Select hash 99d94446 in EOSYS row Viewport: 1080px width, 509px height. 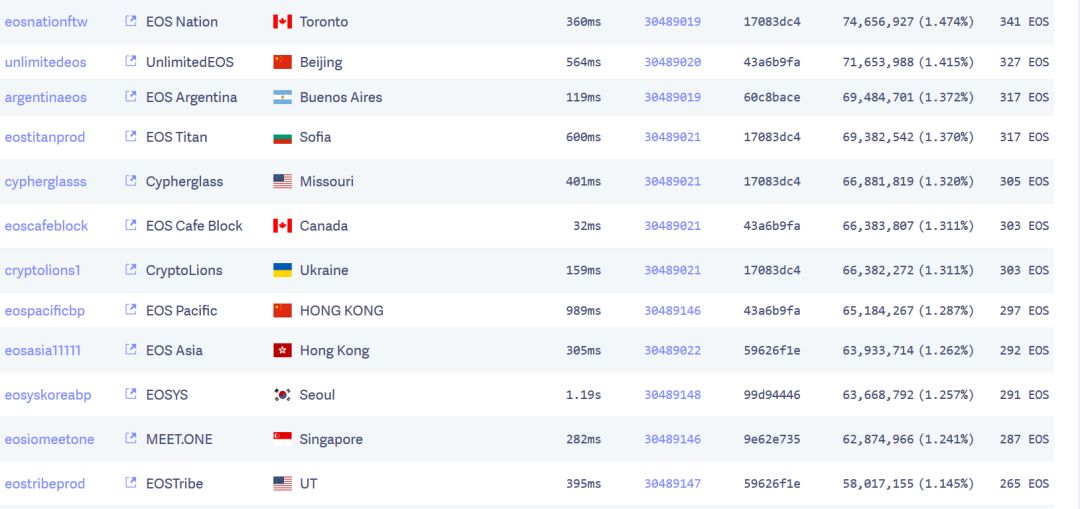tap(772, 395)
